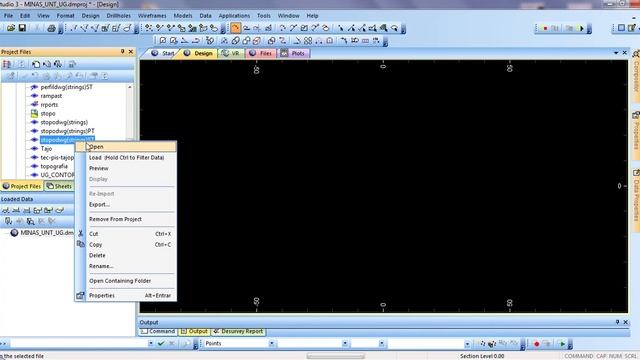Click the red record macro dot in bottom toolbar
640x360 pixels.
(x=536, y=344)
